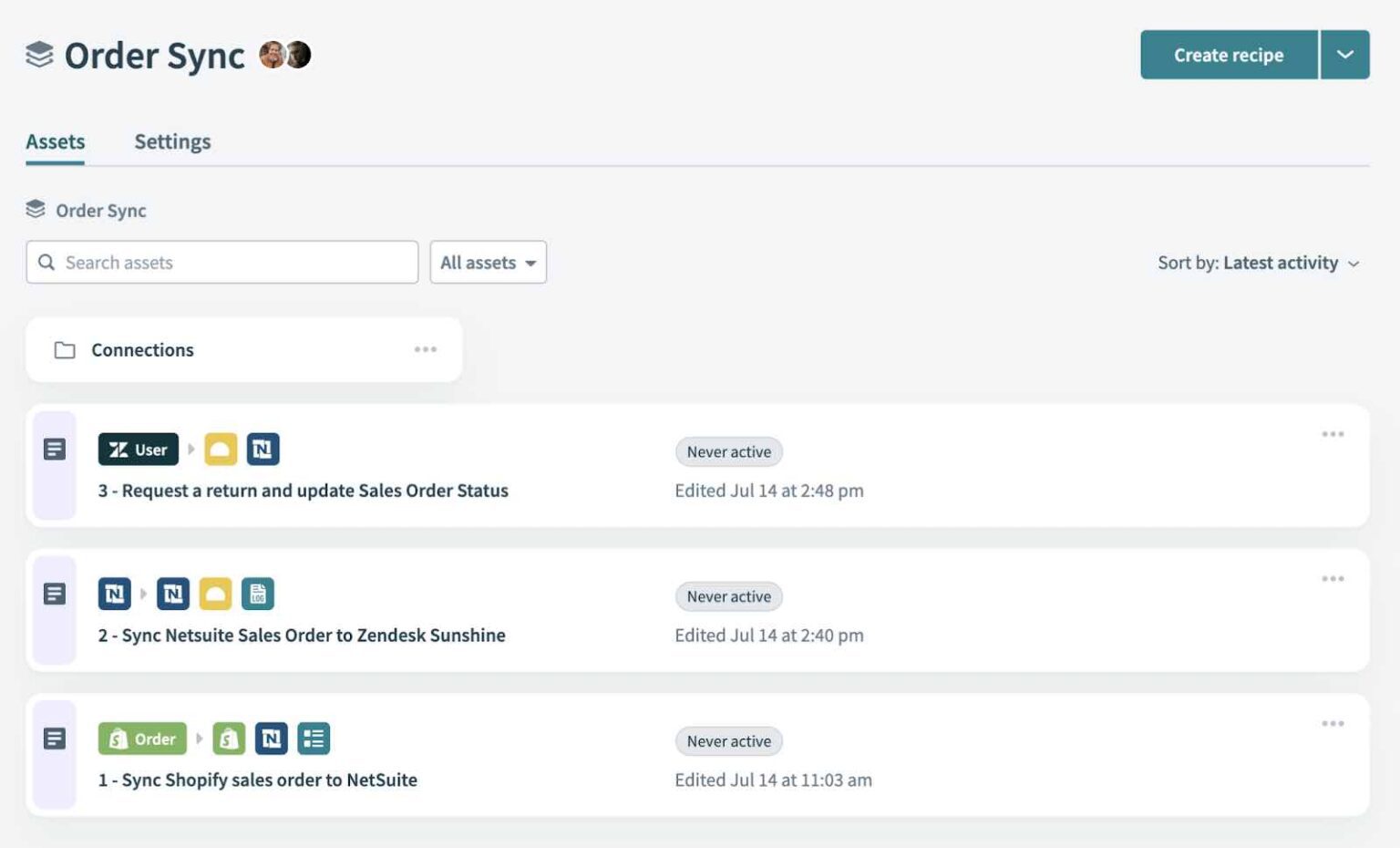Click the green Shopify icon after the Order trigger
1400x848 pixels.
pos(229,739)
